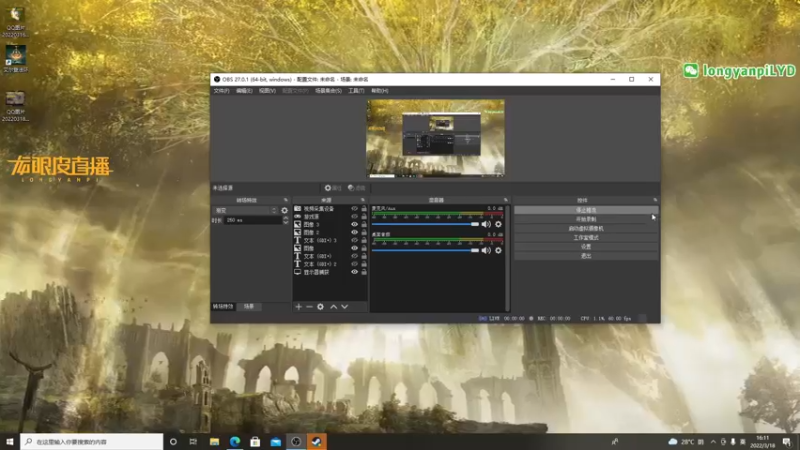Image resolution: width=800 pixels, height=450 pixels.
Task: Toggle visibility of 游戏源 source
Action: [354, 216]
